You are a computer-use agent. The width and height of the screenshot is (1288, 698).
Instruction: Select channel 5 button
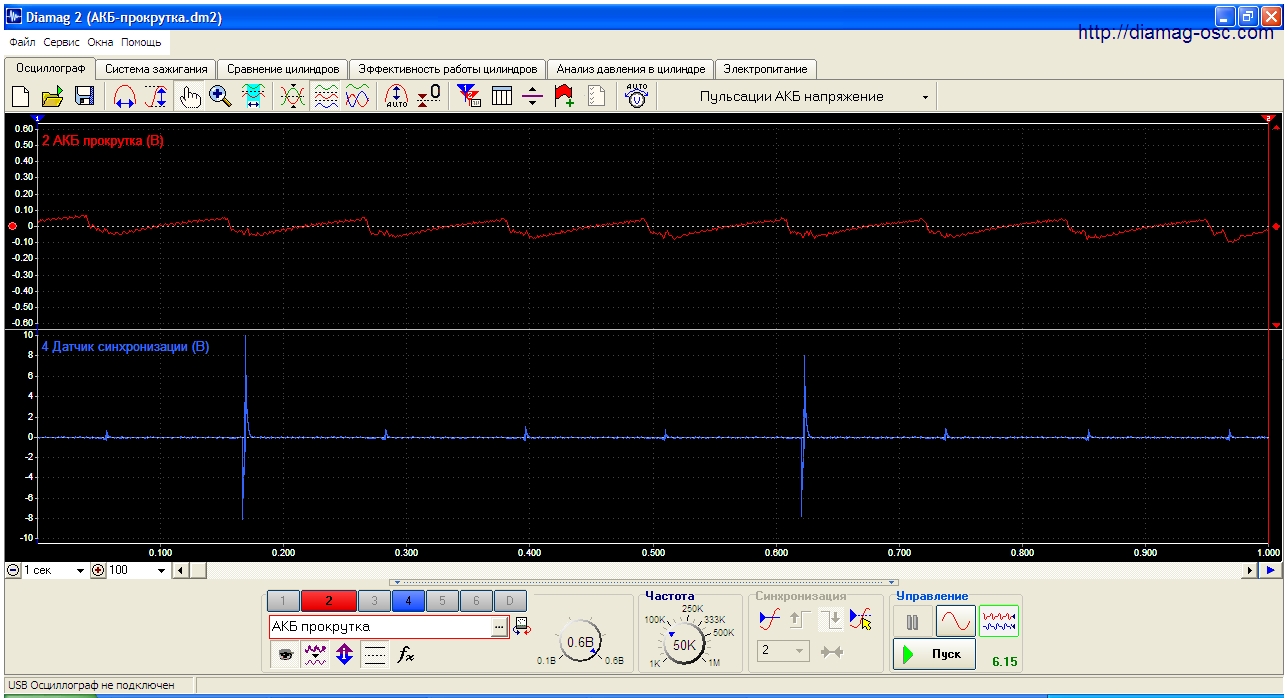(x=443, y=601)
